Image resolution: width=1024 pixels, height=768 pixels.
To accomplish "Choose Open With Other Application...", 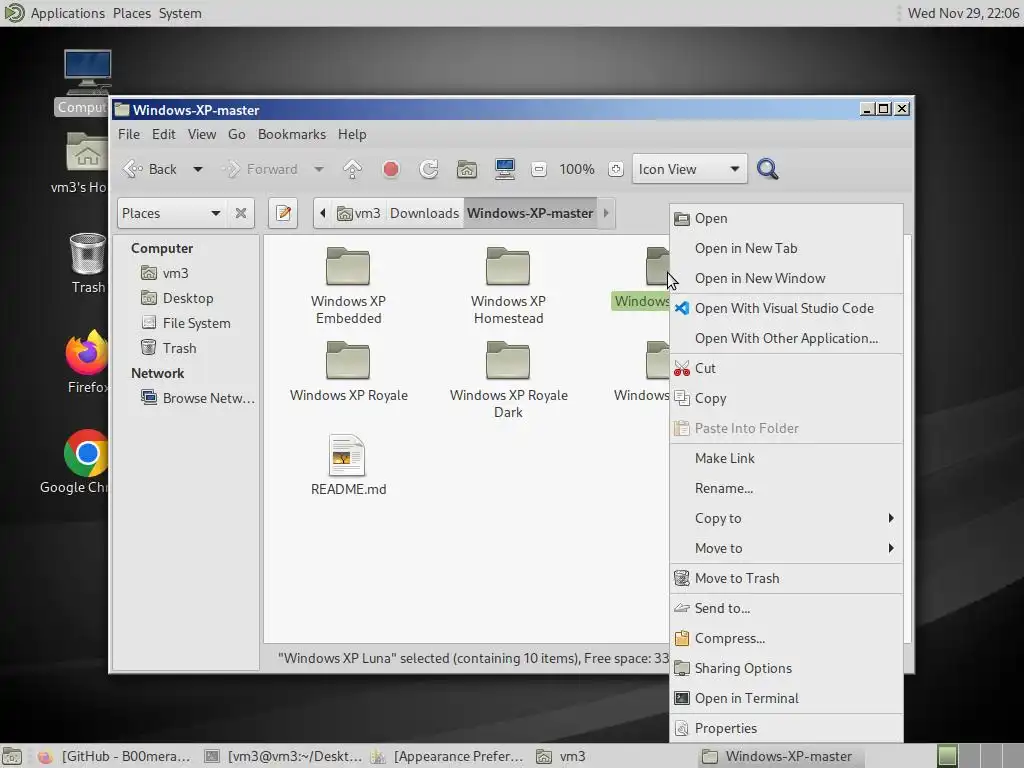I will click(786, 338).
